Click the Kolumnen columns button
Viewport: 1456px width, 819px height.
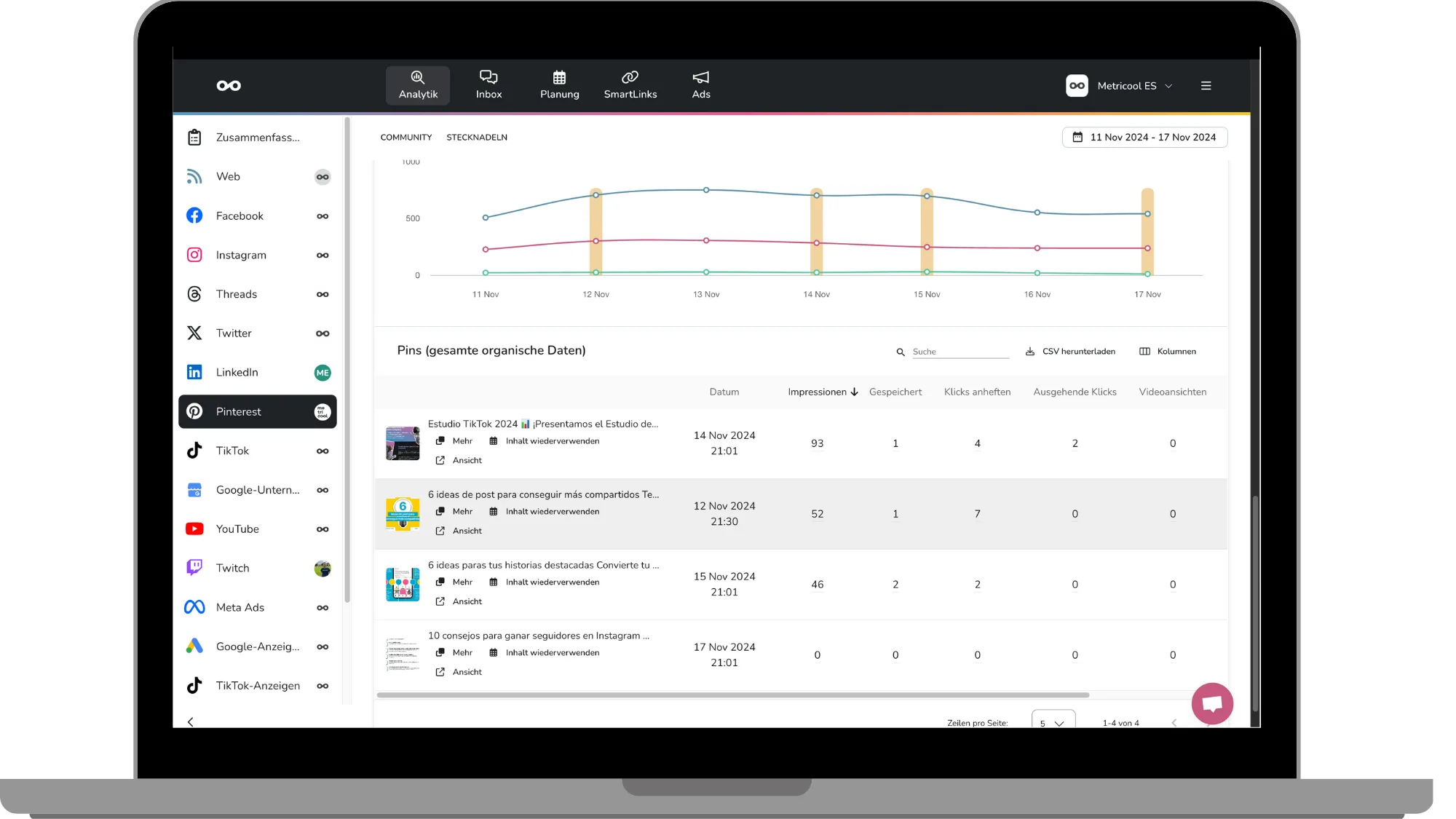pyautogui.click(x=1168, y=352)
